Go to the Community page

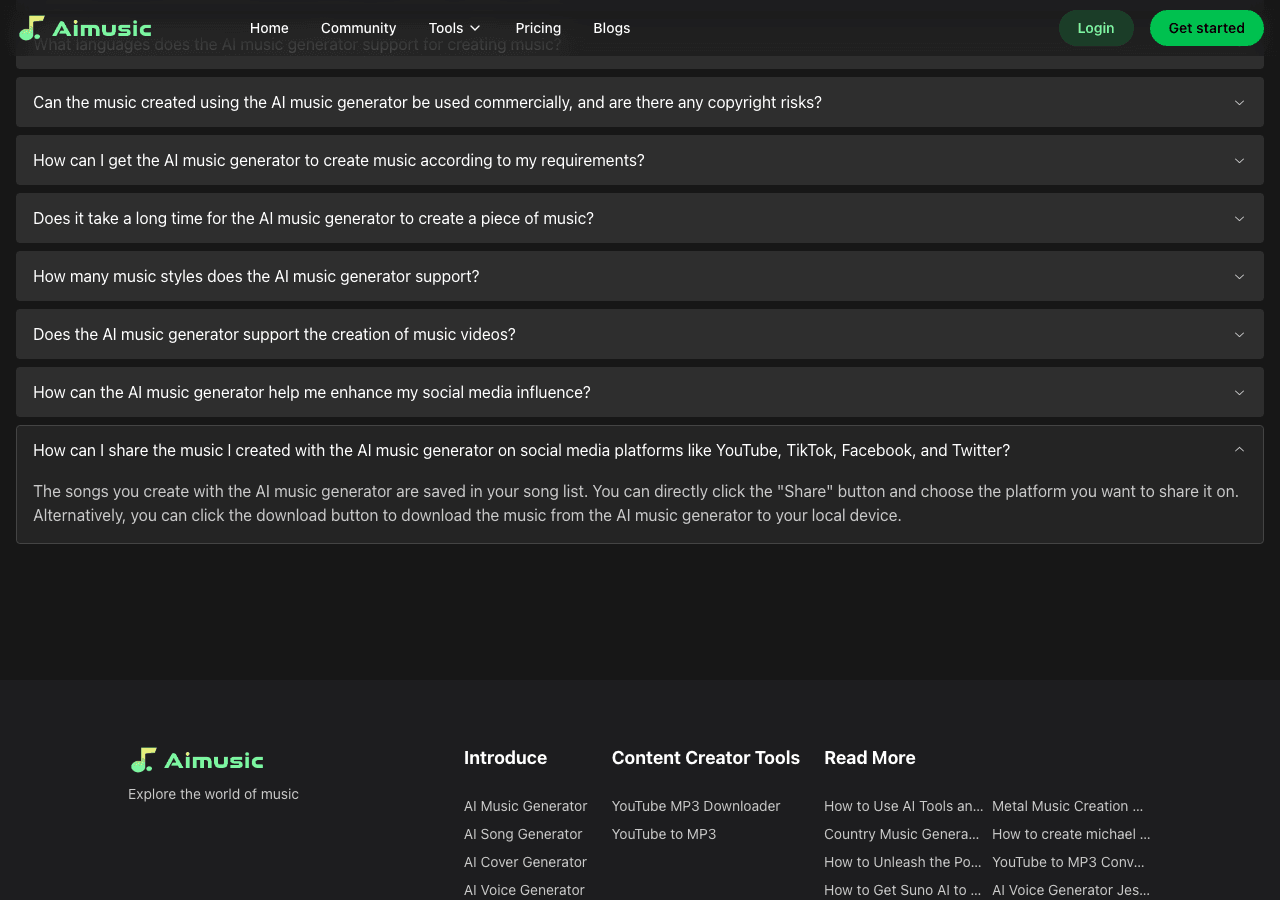(x=358, y=28)
